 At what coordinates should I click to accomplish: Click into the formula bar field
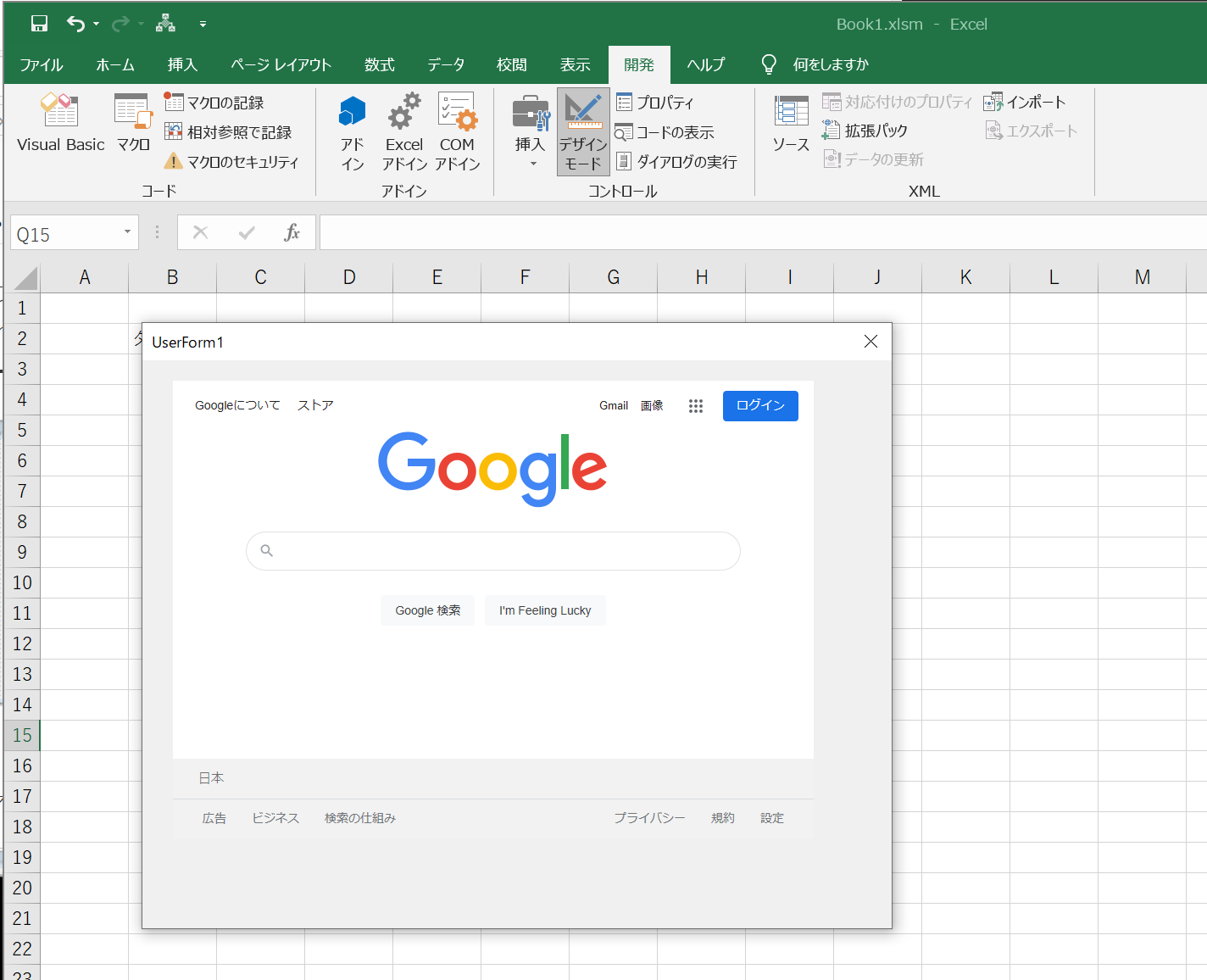763,232
